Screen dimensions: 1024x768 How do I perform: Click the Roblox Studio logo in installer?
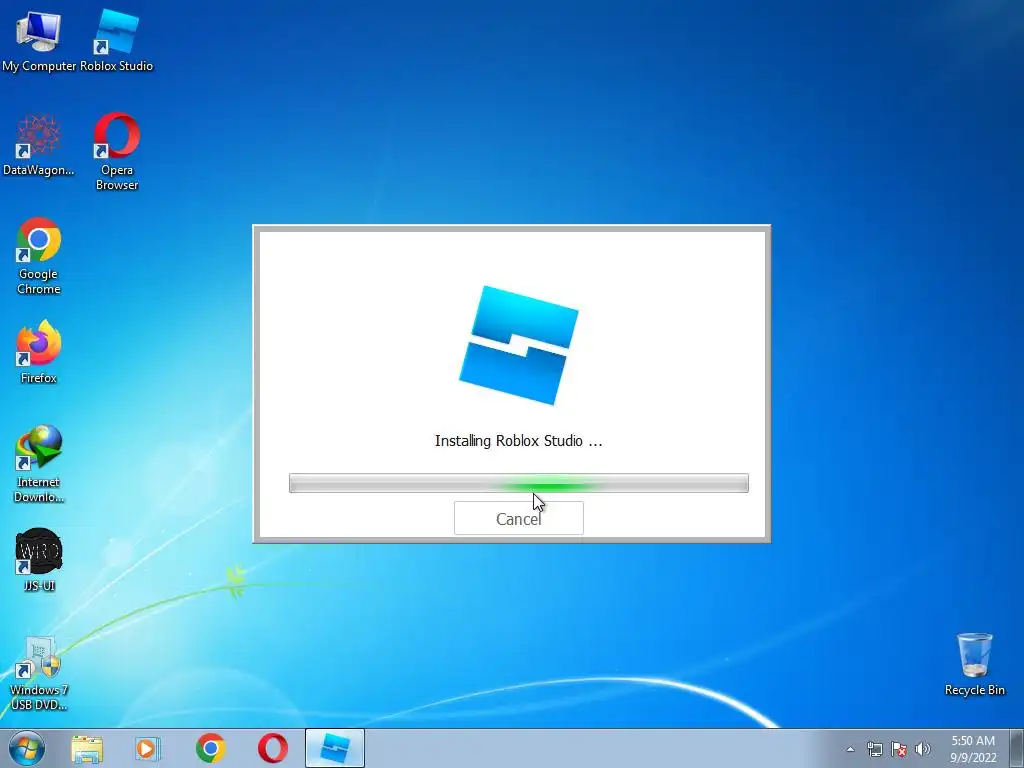pos(519,345)
